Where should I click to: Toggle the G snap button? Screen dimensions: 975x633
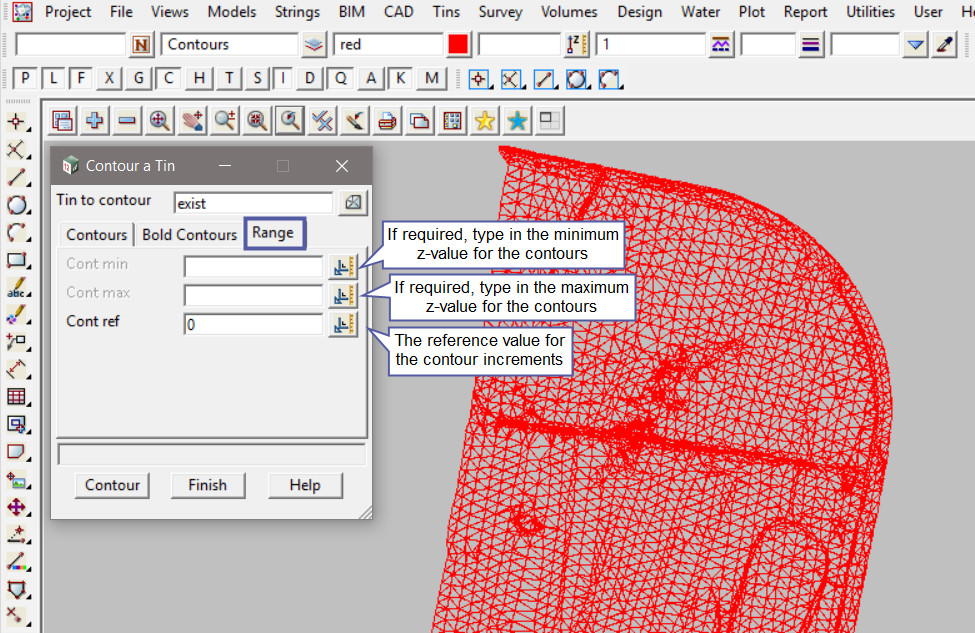pyautogui.click(x=138, y=78)
